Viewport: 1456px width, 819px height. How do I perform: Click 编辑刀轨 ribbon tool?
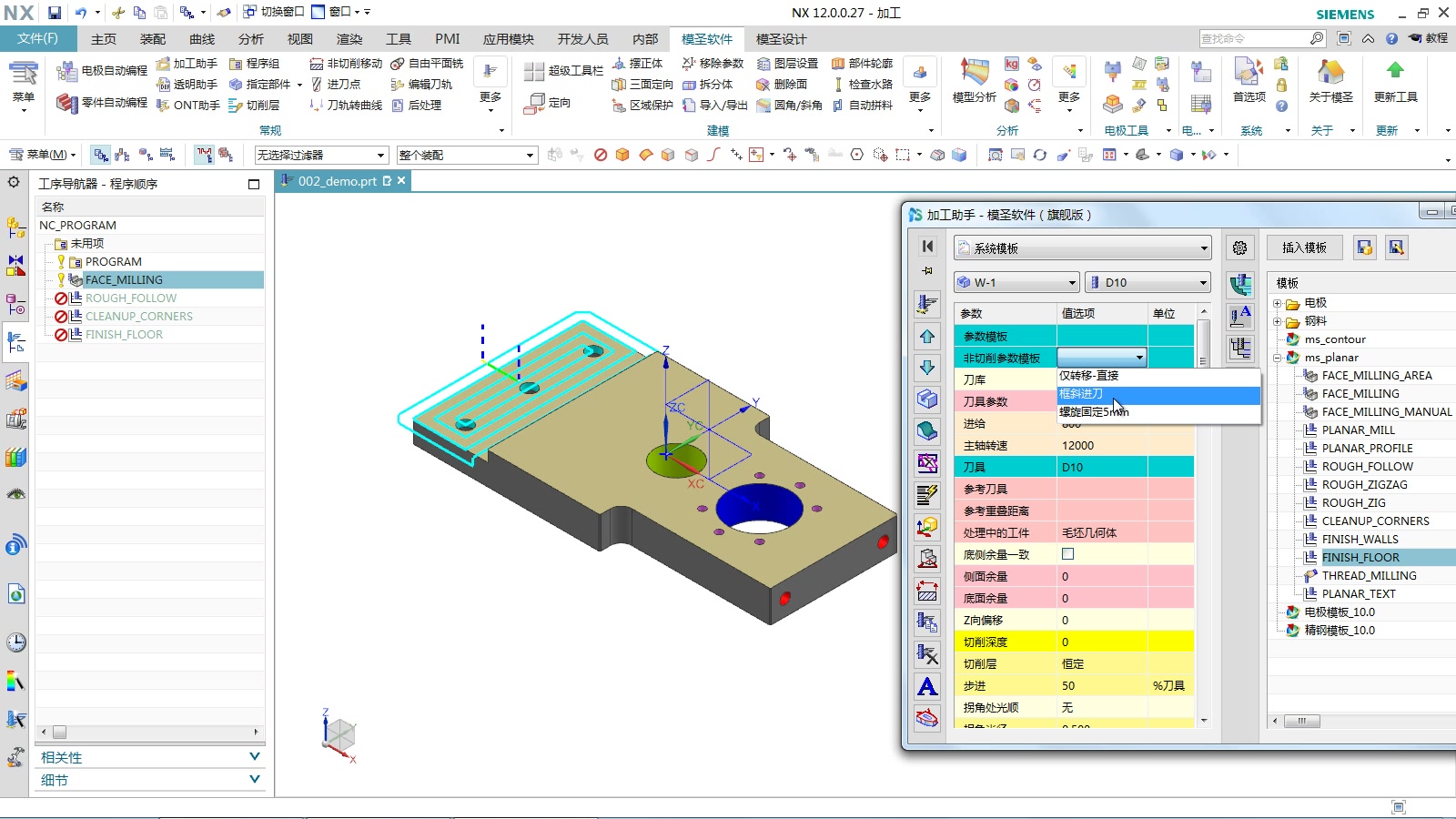tap(422, 85)
